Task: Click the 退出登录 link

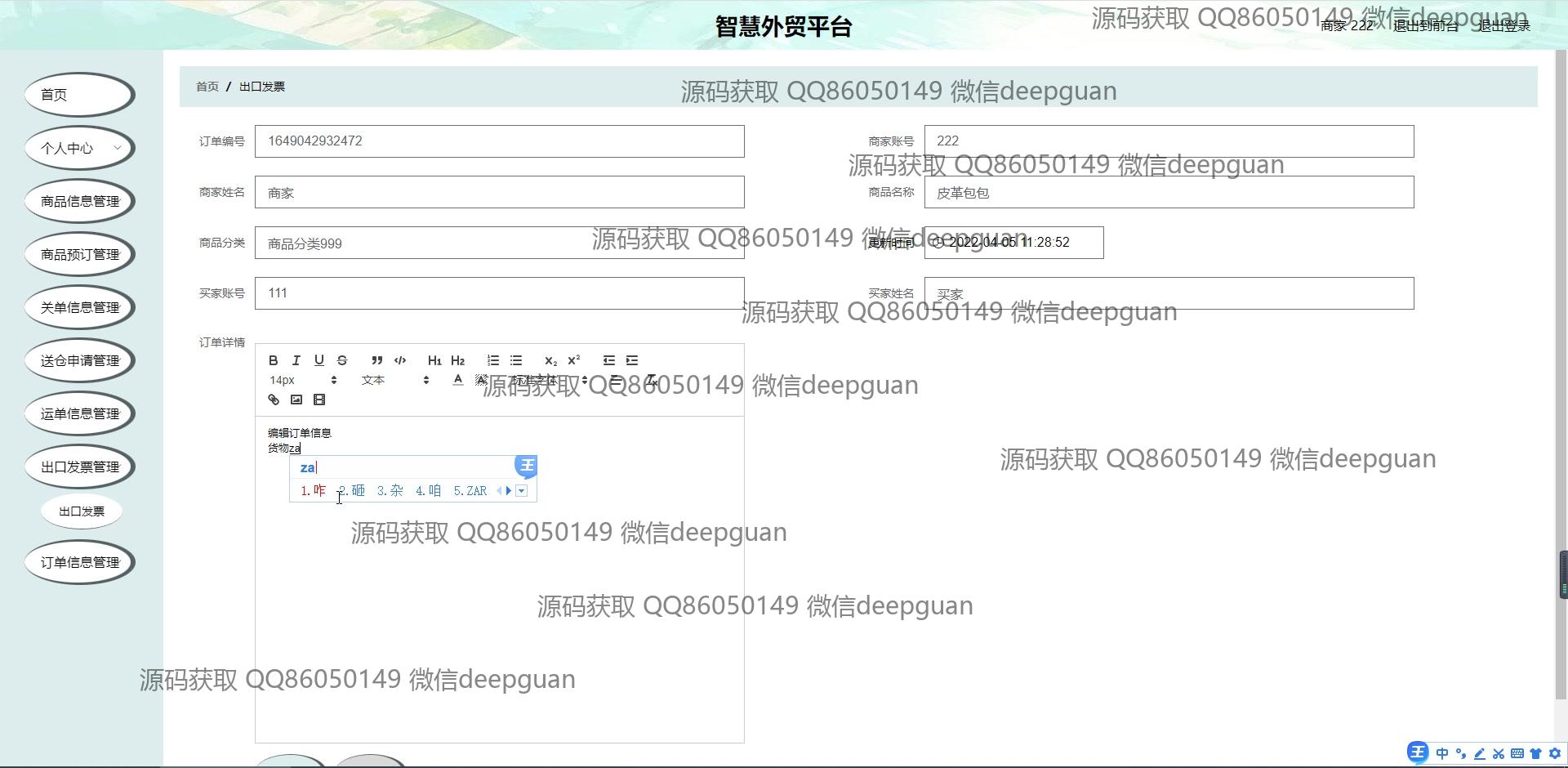Action: click(x=1503, y=26)
